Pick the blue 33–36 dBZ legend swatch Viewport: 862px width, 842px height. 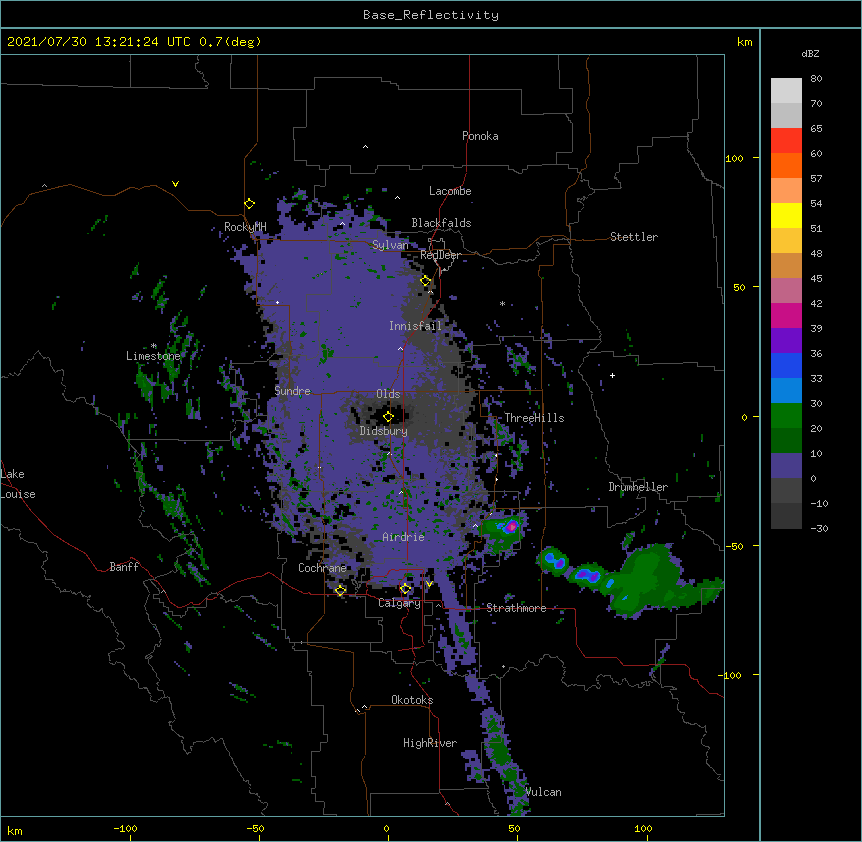click(786, 365)
